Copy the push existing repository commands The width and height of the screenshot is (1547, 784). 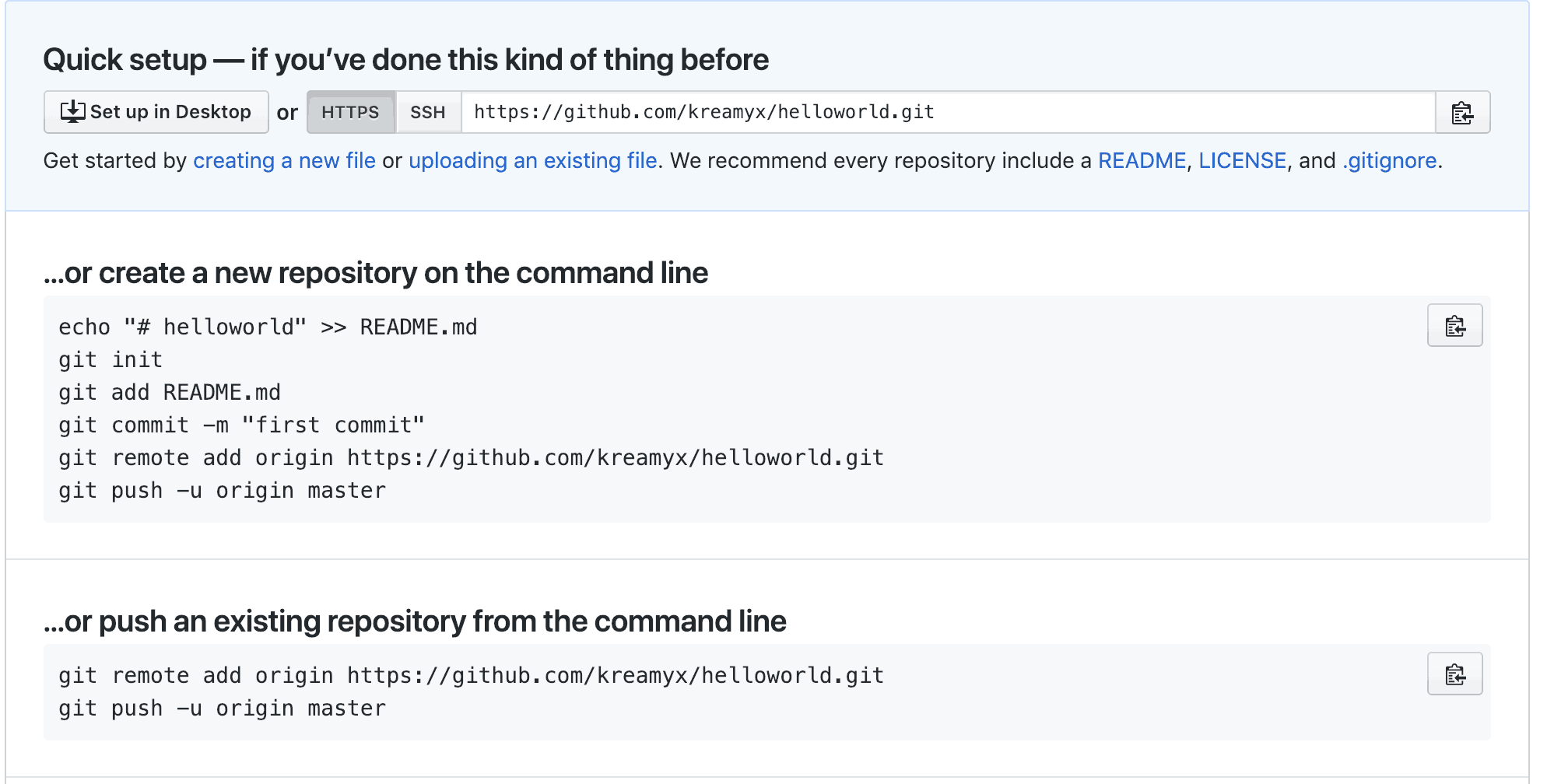[x=1454, y=674]
